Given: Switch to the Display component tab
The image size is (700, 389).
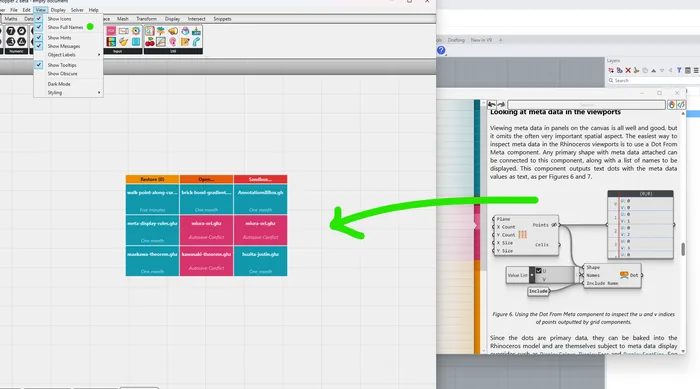Looking at the screenshot, I should pyautogui.click(x=172, y=19).
